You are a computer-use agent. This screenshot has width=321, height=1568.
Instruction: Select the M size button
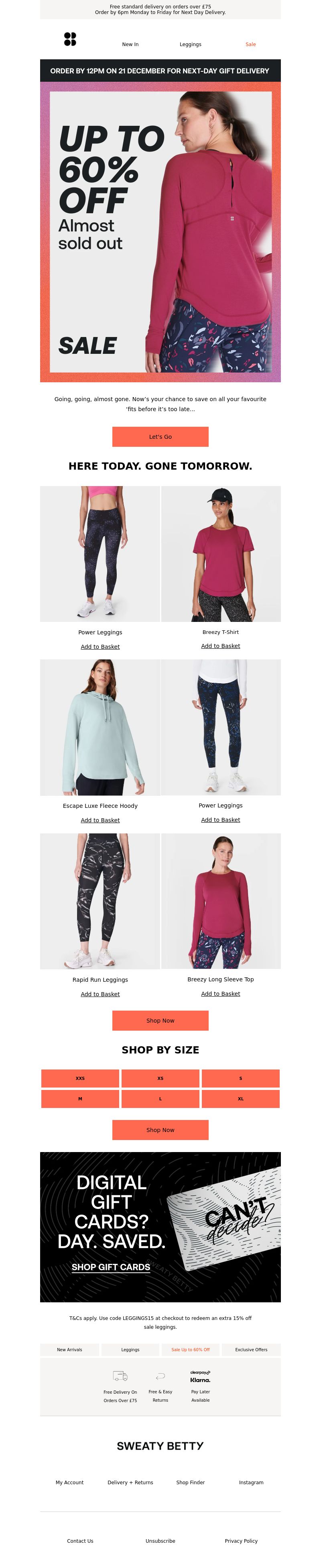click(x=80, y=1099)
